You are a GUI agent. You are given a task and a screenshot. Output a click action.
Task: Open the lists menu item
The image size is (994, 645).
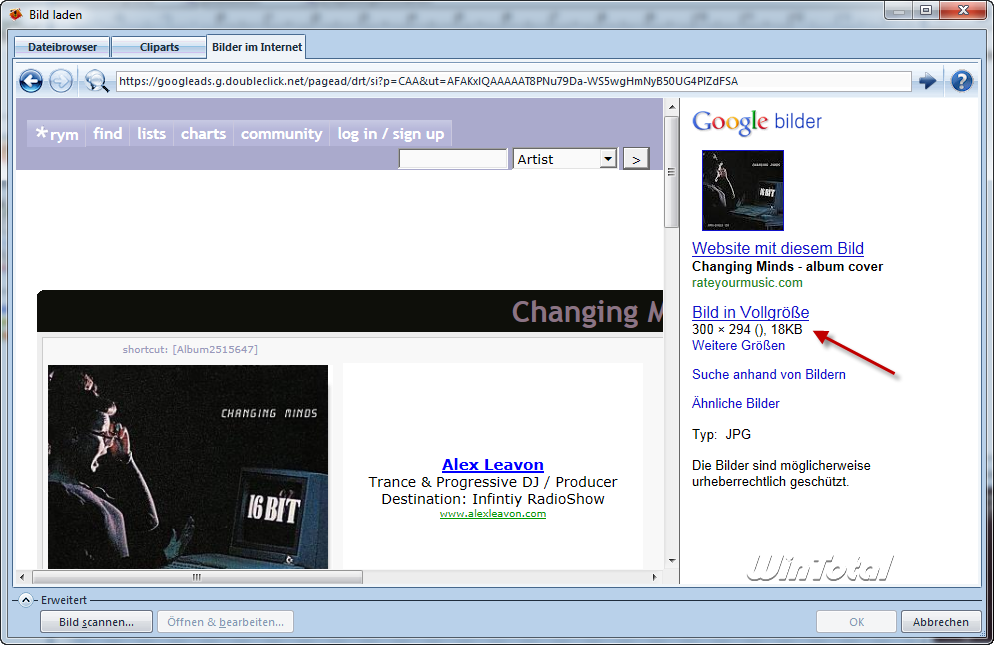point(152,134)
